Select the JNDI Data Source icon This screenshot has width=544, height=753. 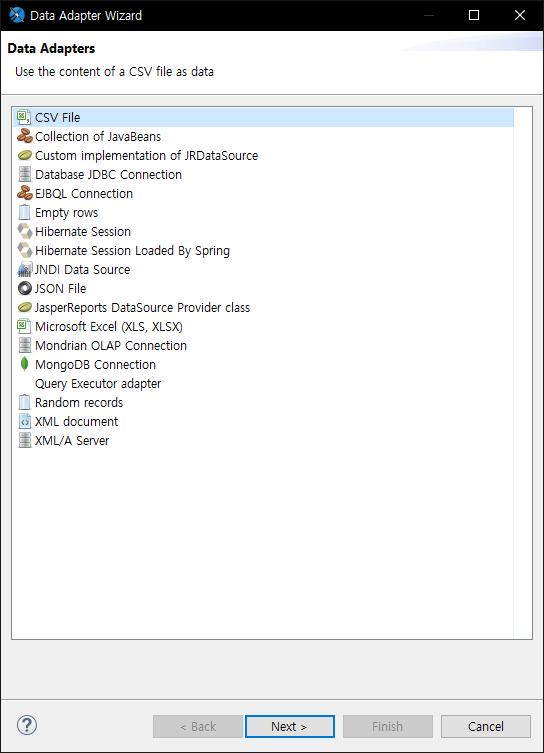coord(24,269)
